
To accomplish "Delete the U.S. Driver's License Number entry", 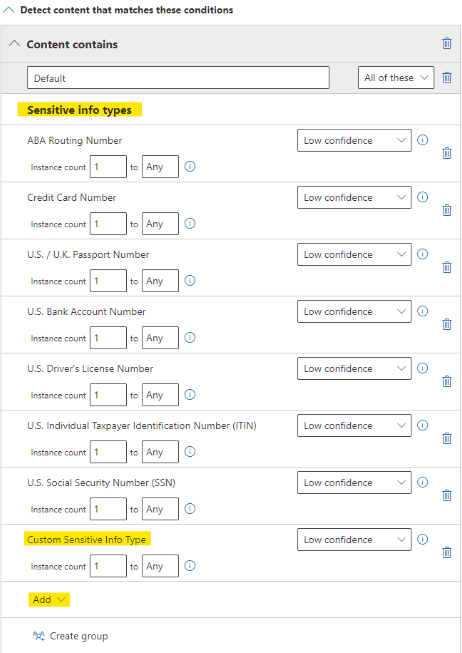I will [x=447, y=381].
